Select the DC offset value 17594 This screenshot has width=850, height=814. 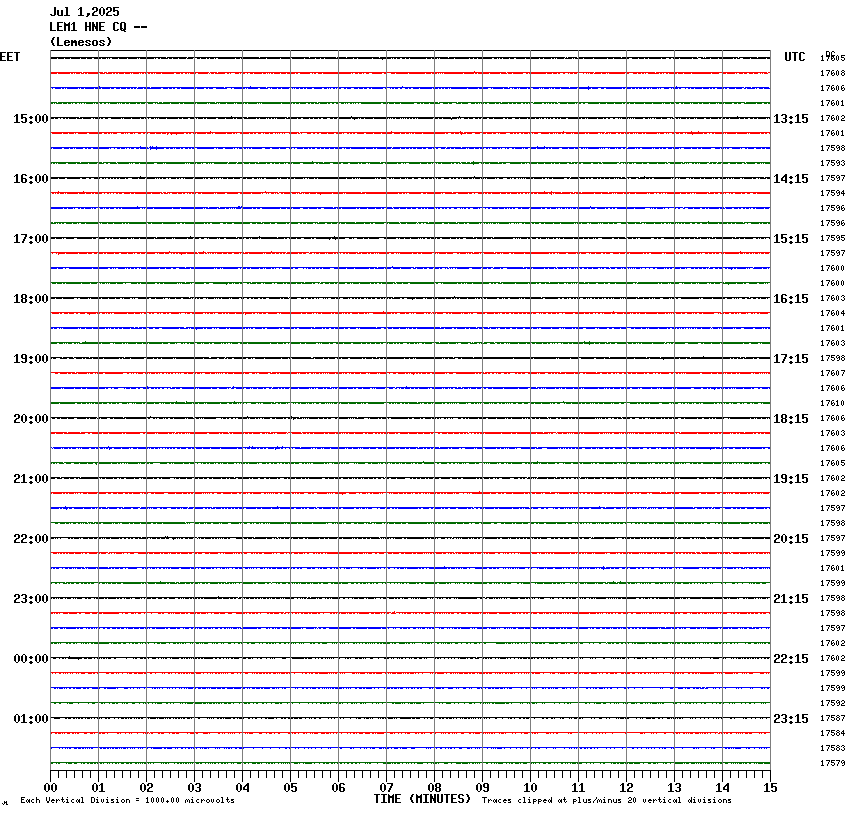click(833, 193)
